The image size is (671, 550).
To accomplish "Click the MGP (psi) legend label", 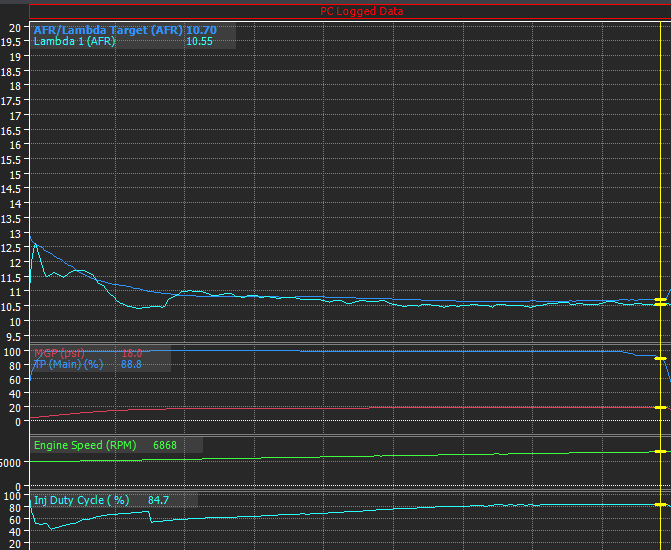I will [59, 354].
